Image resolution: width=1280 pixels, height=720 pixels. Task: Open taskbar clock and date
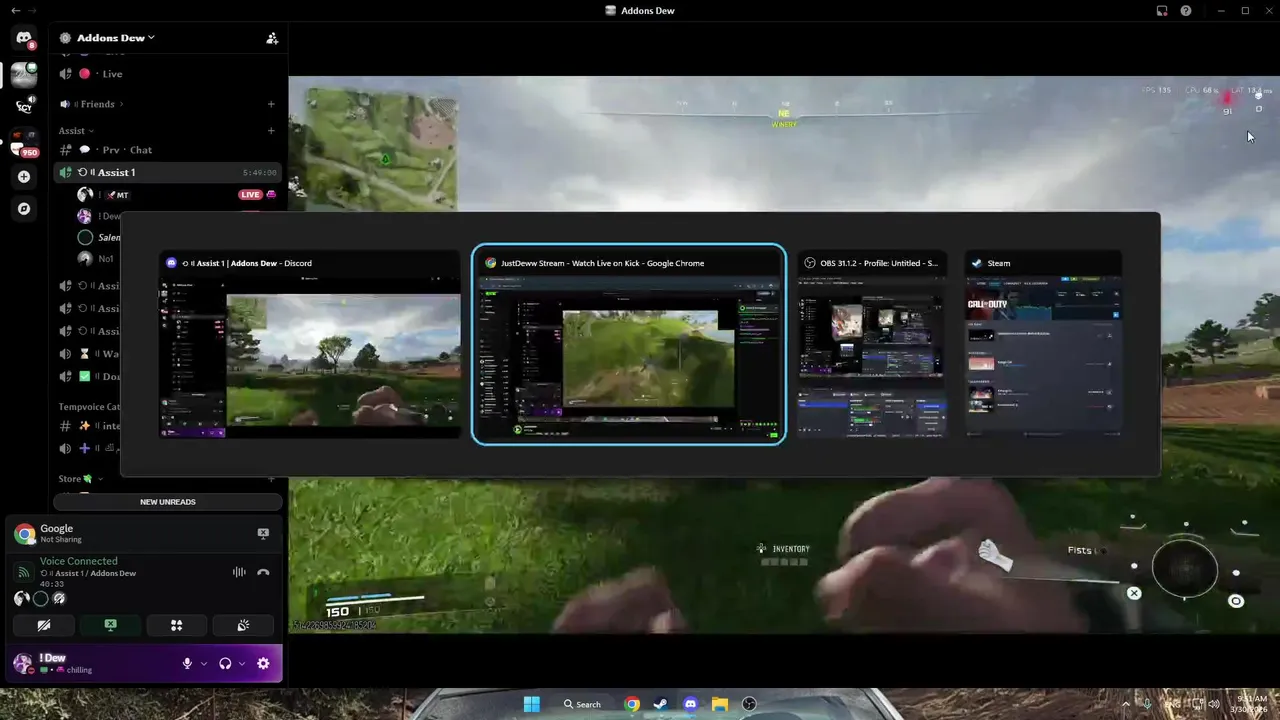click(1249, 704)
